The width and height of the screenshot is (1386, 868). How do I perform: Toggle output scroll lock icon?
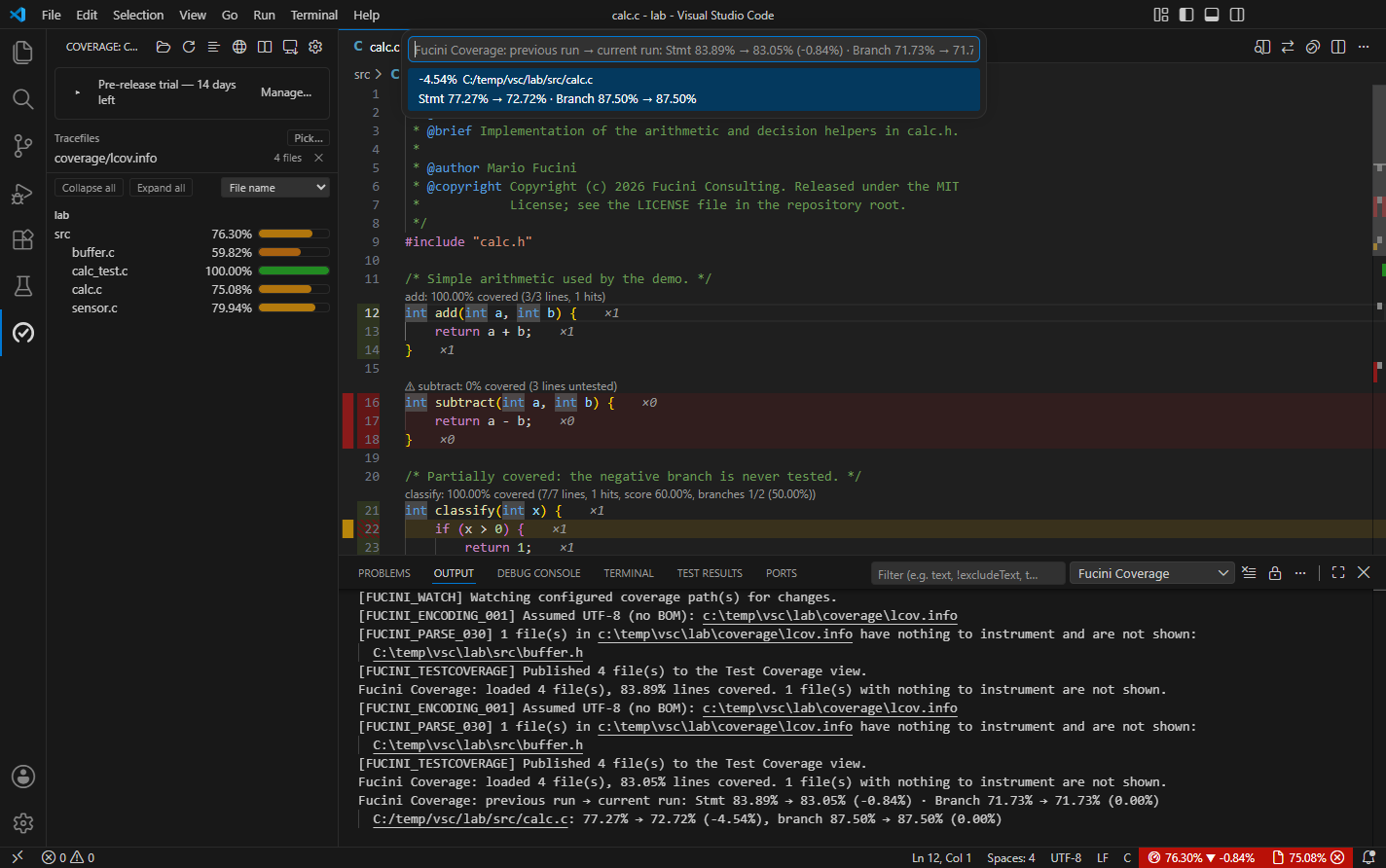(1274, 573)
